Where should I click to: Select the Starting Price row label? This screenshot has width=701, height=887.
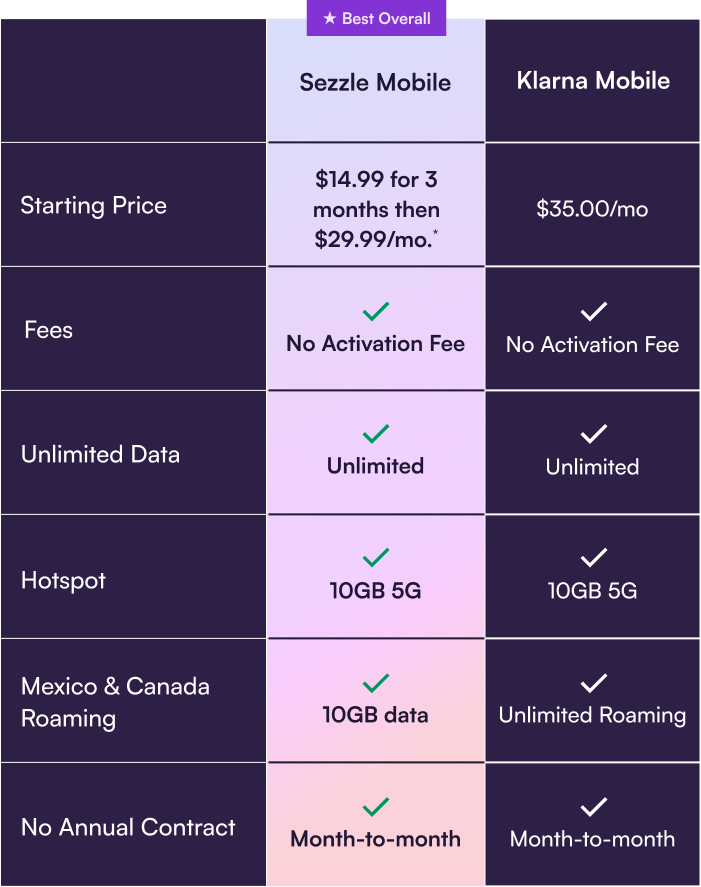tap(94, 205)
